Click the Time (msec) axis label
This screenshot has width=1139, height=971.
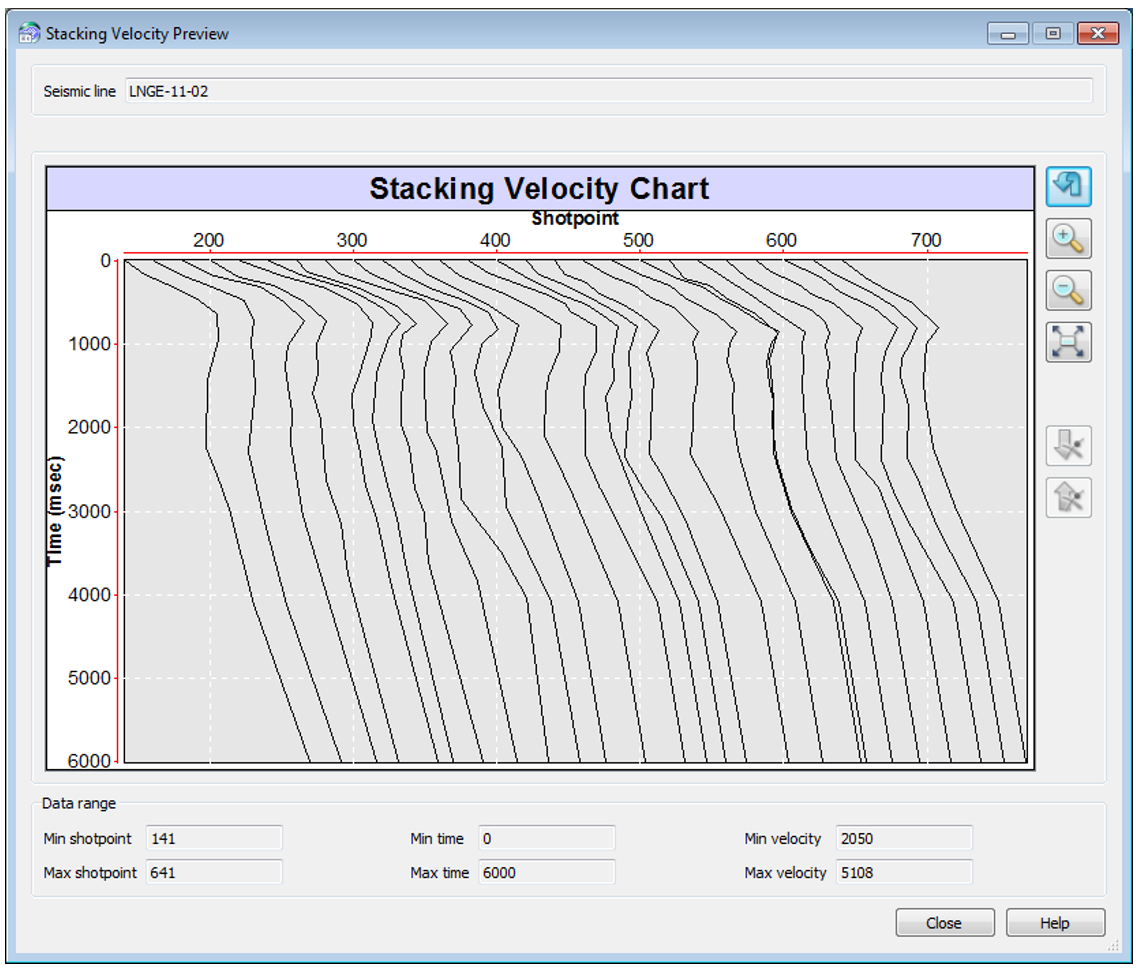[56, 511]
